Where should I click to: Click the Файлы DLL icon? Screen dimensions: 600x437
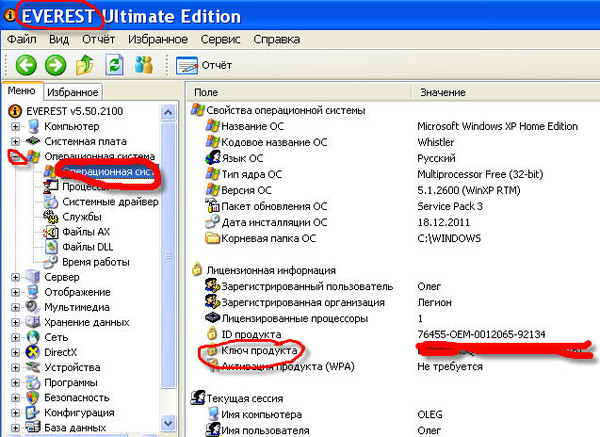(x=51, y=247)
